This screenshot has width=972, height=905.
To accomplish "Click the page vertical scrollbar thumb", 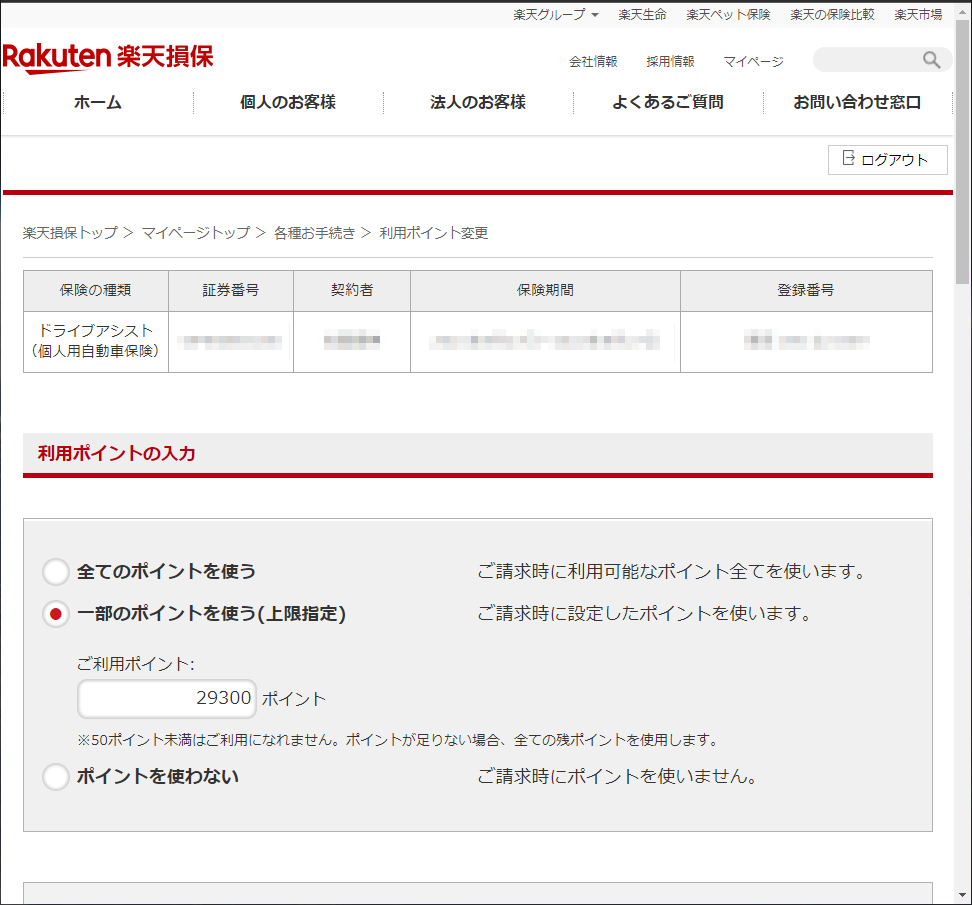I will (962, 152).
